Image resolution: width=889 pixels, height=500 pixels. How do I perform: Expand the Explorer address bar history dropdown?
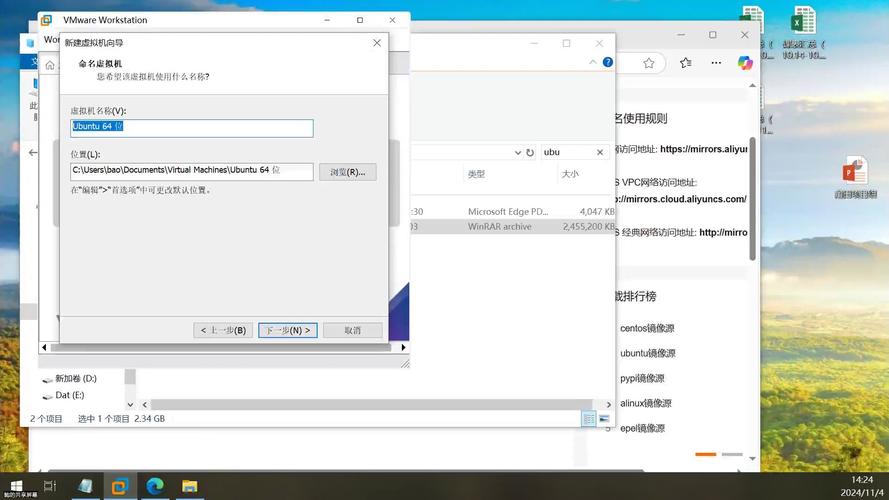pos(517,152)
